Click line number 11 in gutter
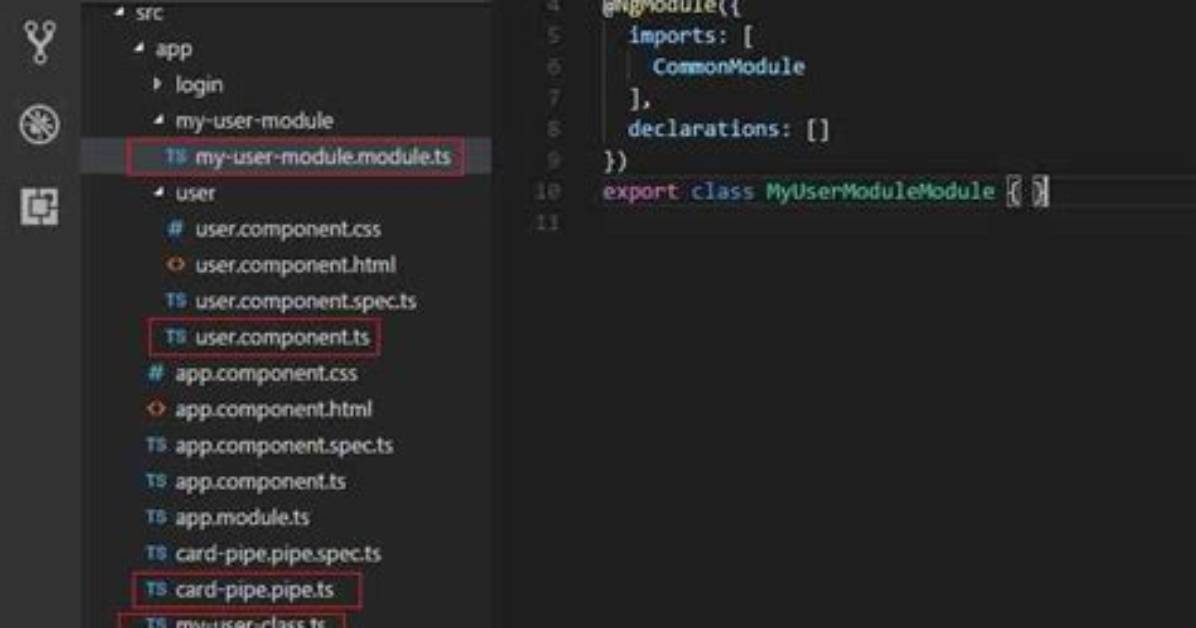This screenshot has height=628, width=1196. coord(548,223)
